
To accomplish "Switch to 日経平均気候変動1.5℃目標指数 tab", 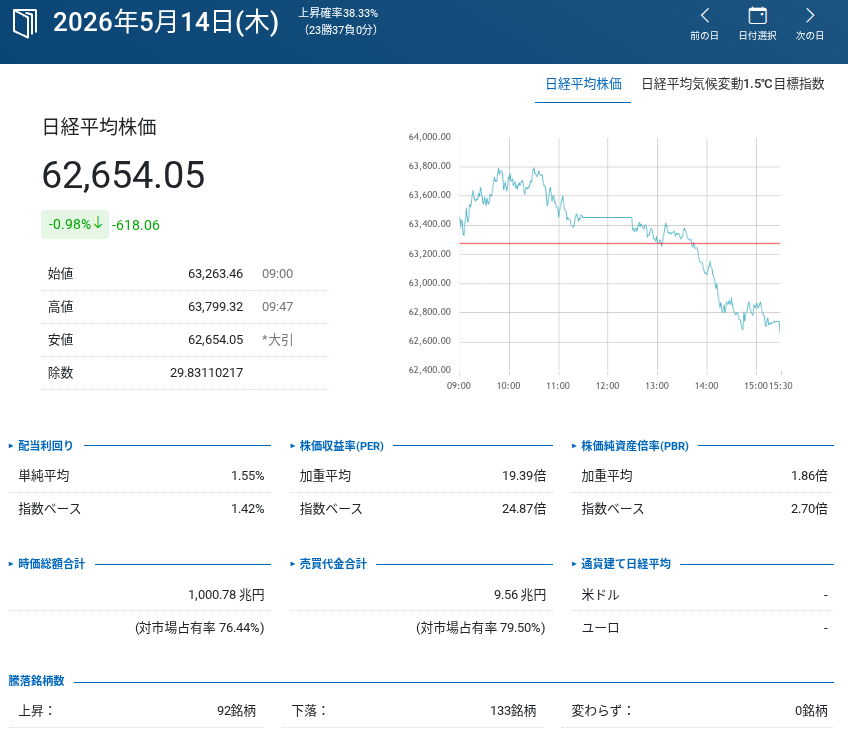I will click(733, 84).
